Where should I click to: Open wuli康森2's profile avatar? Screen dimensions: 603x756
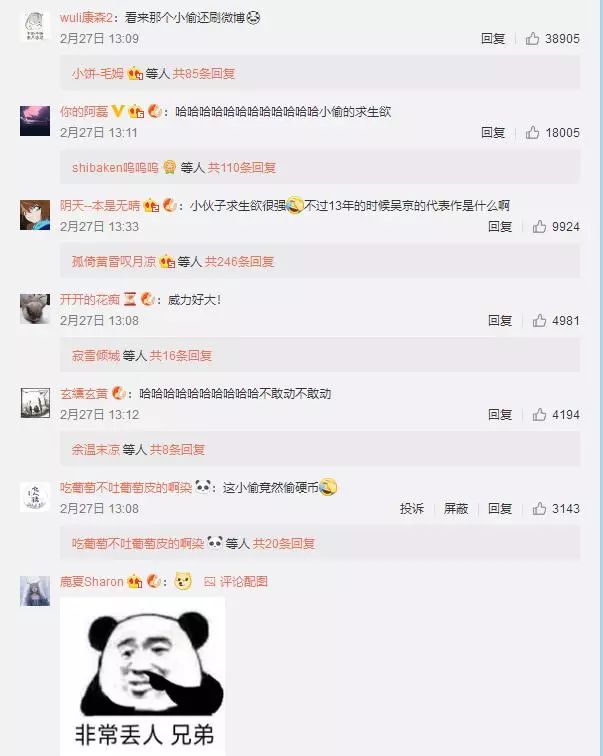coord(35,26)
